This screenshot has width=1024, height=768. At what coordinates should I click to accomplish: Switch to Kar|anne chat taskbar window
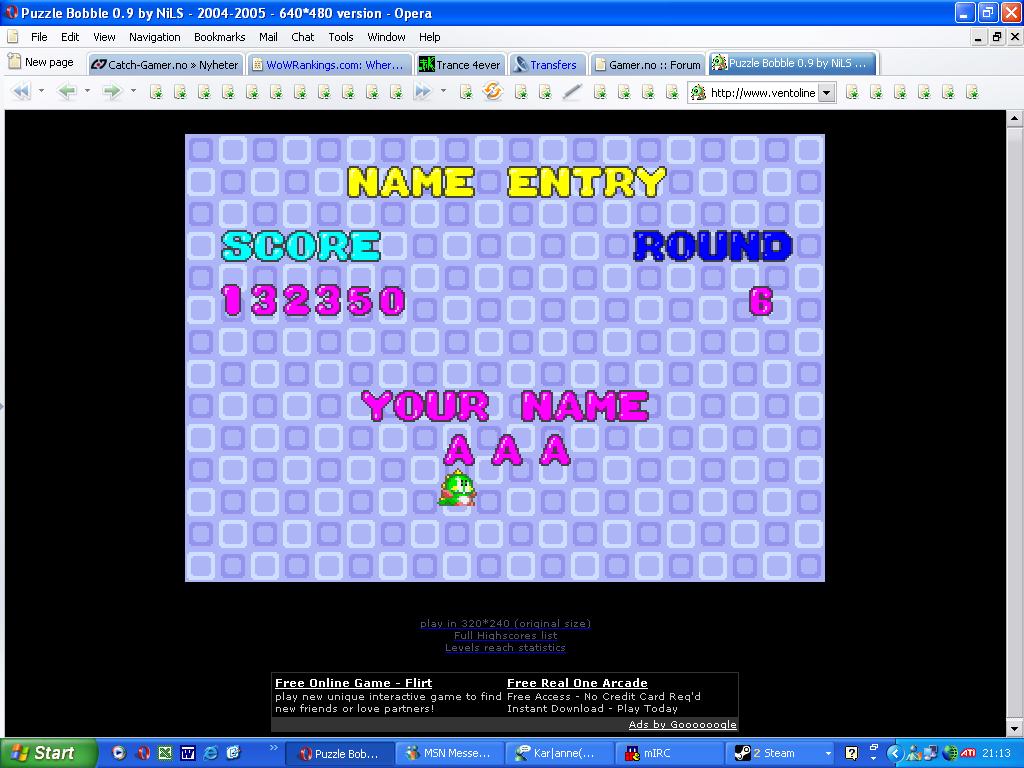click(560, 754)
